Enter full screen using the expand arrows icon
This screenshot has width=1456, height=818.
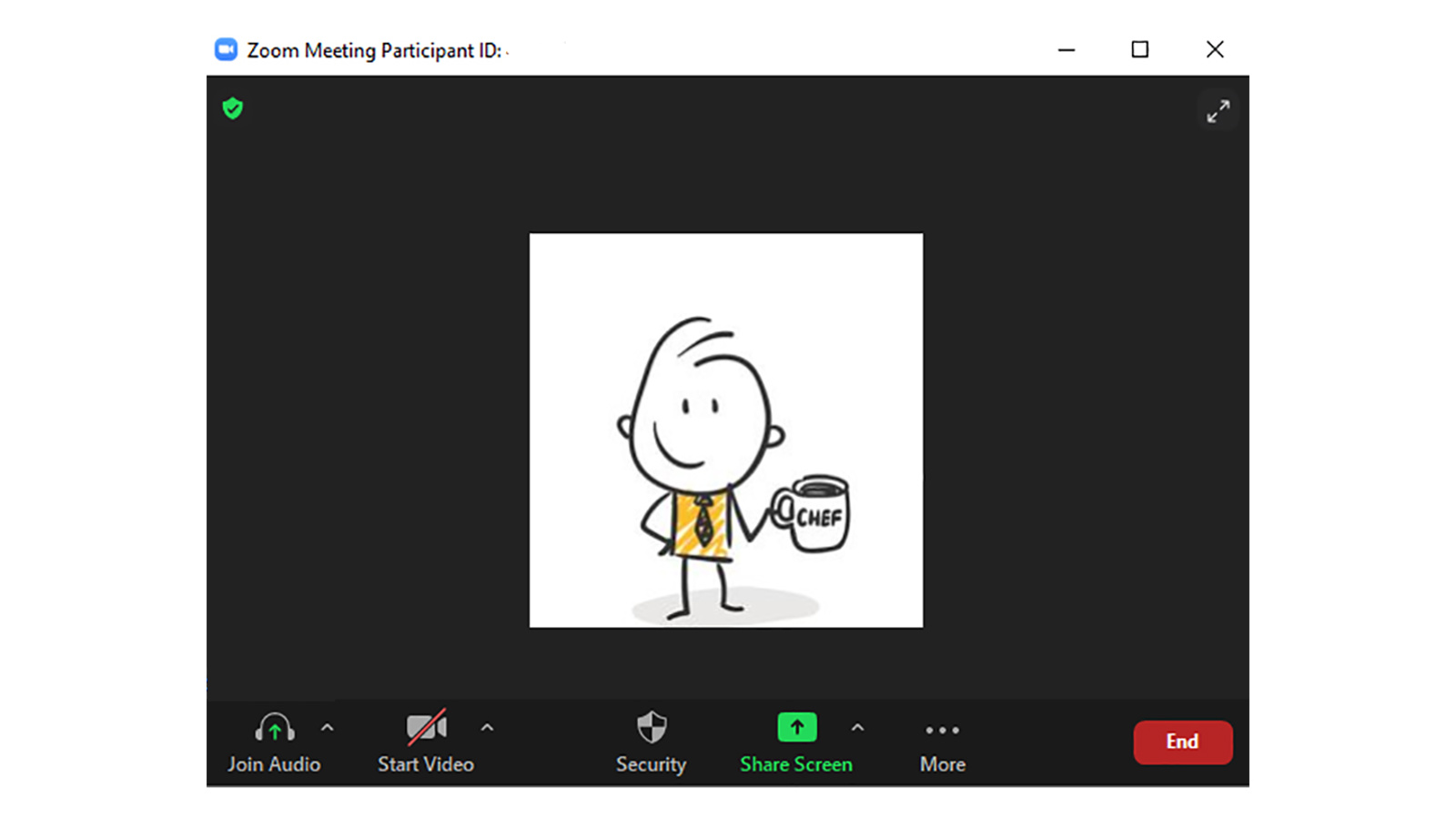point(1218,111)
